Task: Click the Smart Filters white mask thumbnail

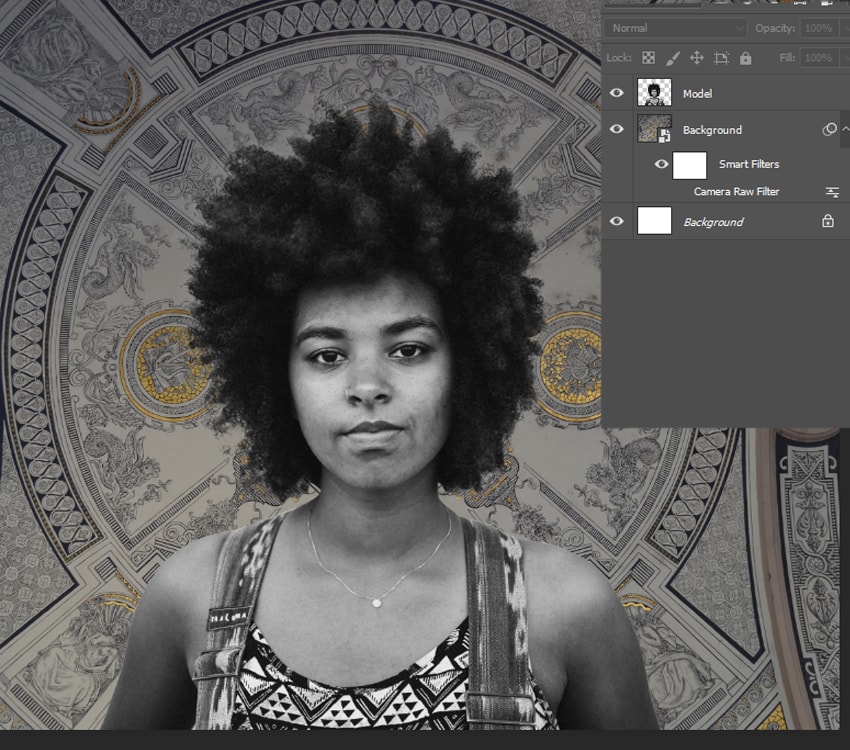Action: 689,165
